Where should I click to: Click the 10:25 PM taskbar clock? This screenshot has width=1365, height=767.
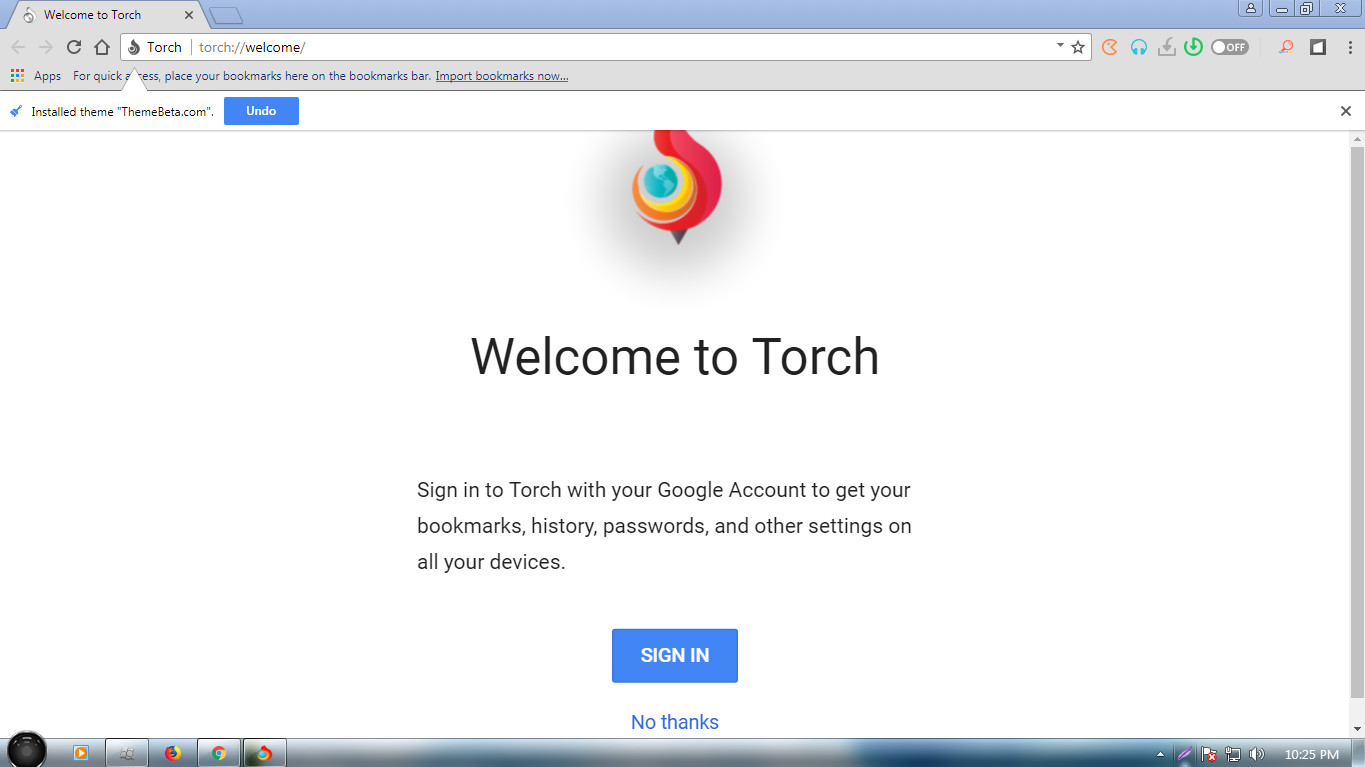click(1312, 754)
